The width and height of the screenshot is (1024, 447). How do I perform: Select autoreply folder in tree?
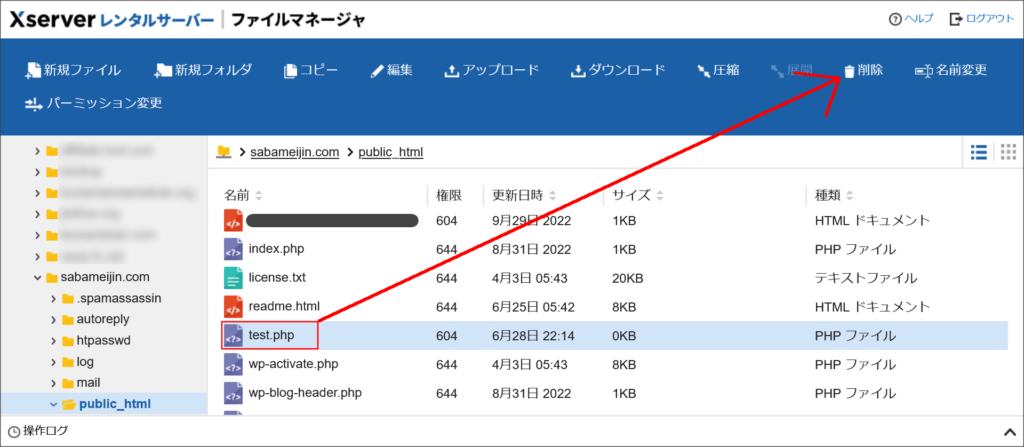pyautogui.click(x=103, y=320)
